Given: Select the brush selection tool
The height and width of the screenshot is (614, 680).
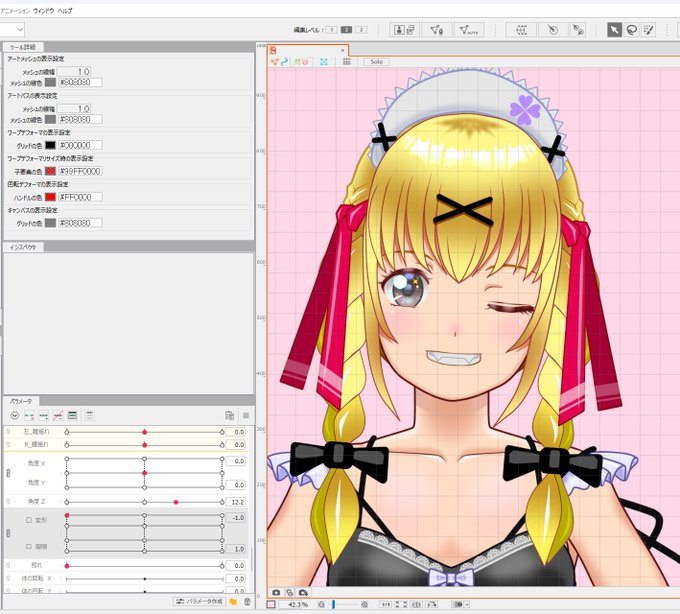Looking at the screenshot, I should click(x=648, y=30).
